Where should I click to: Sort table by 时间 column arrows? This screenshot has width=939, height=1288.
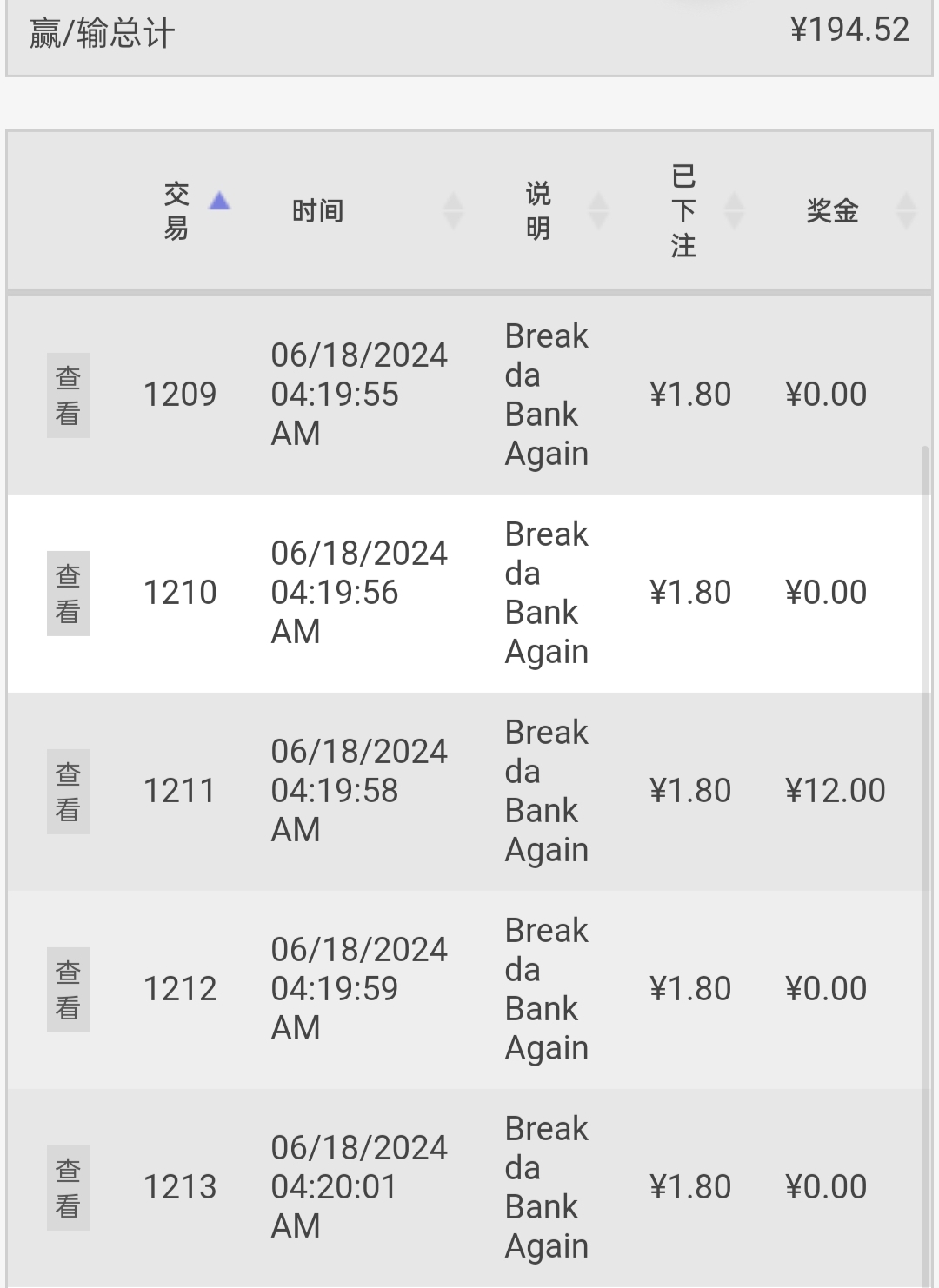coord(453,211)
